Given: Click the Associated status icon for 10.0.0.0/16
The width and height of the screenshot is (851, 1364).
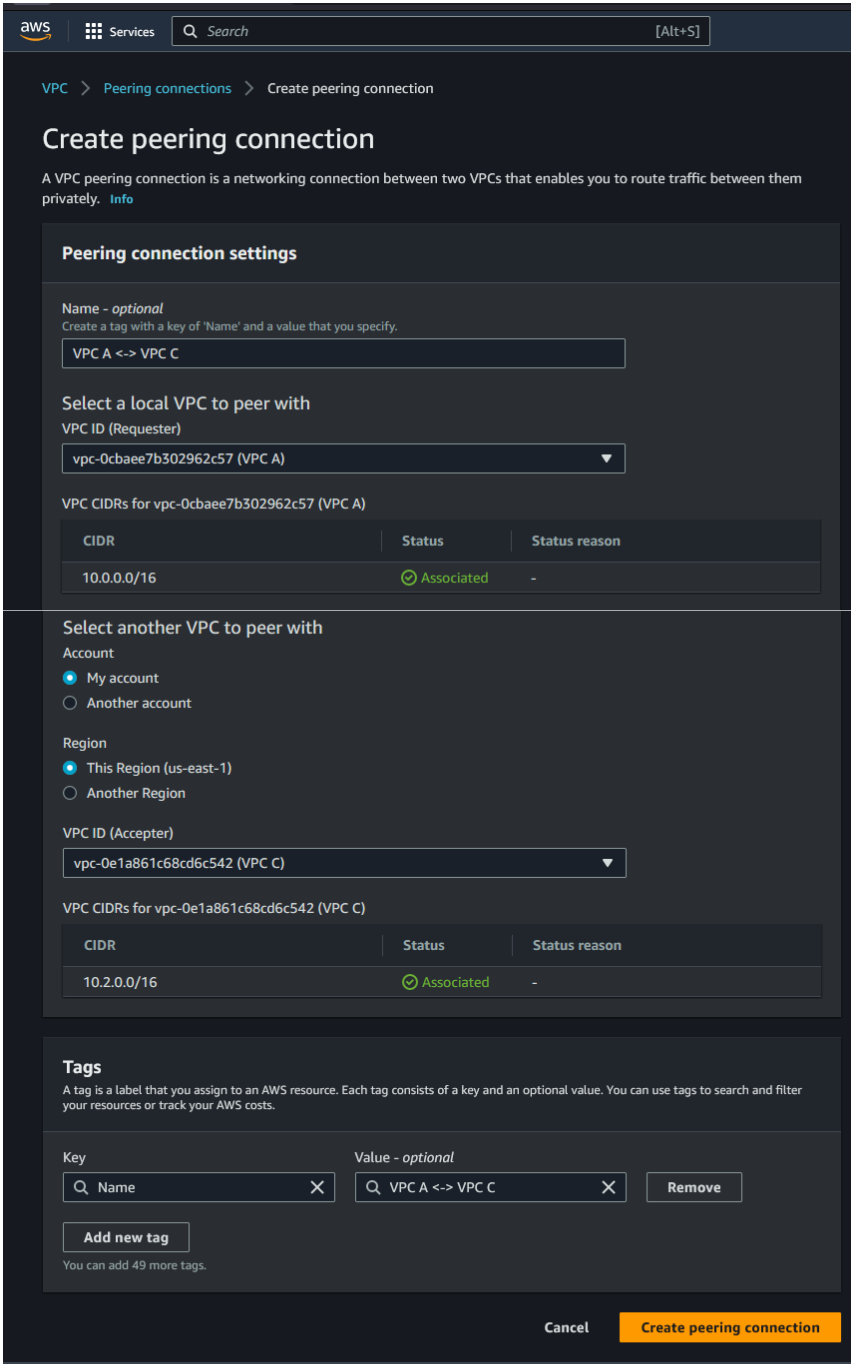Looking at the screenshot, I should [409, 578].
